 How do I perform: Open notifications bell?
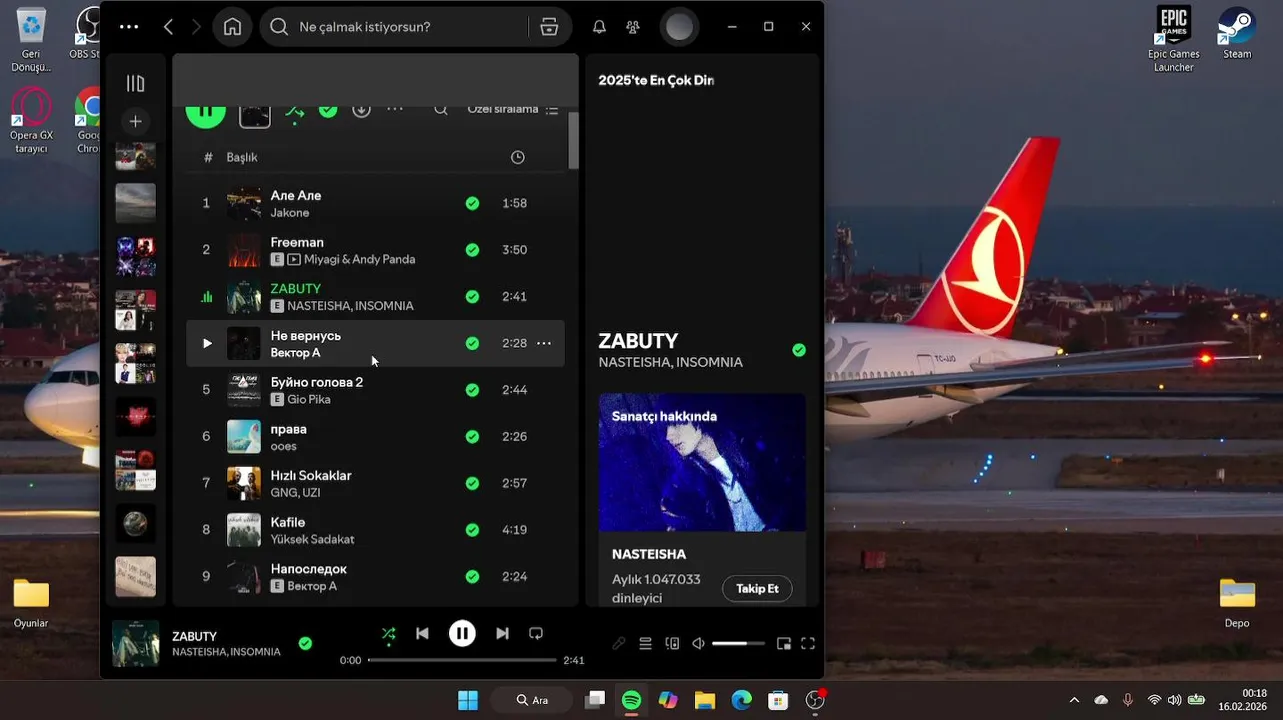(x=599, y=27)
